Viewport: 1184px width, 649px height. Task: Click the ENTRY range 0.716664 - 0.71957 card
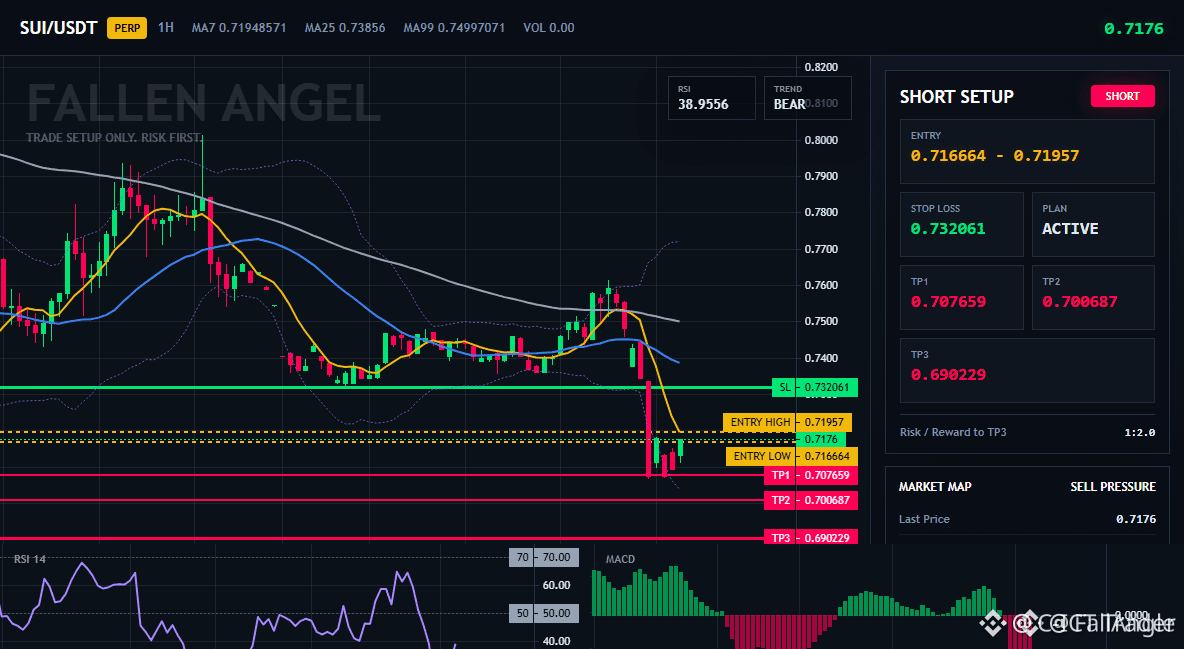[x=1027, y=151]
